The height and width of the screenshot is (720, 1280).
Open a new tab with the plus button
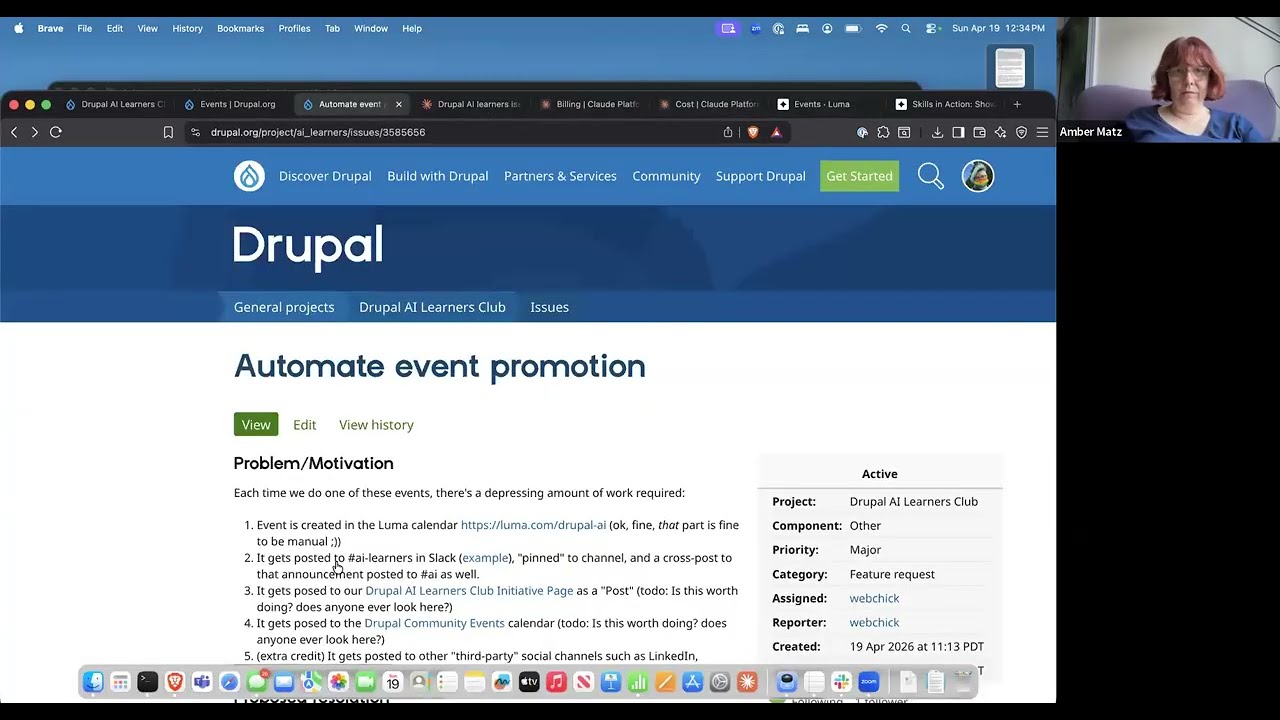[x=1017, y=104]
